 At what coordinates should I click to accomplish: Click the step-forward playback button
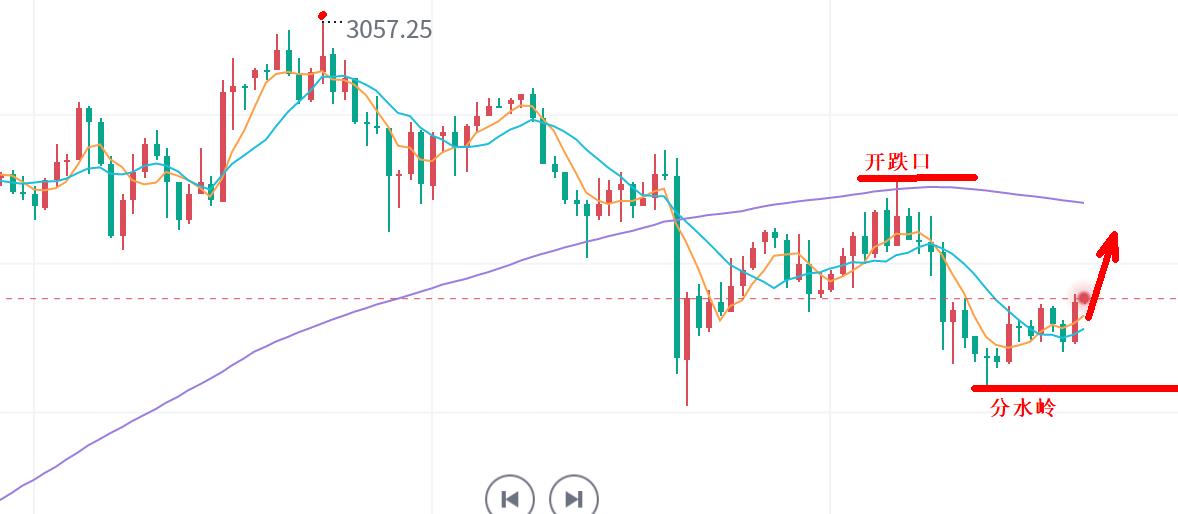[x=574, y=498]
